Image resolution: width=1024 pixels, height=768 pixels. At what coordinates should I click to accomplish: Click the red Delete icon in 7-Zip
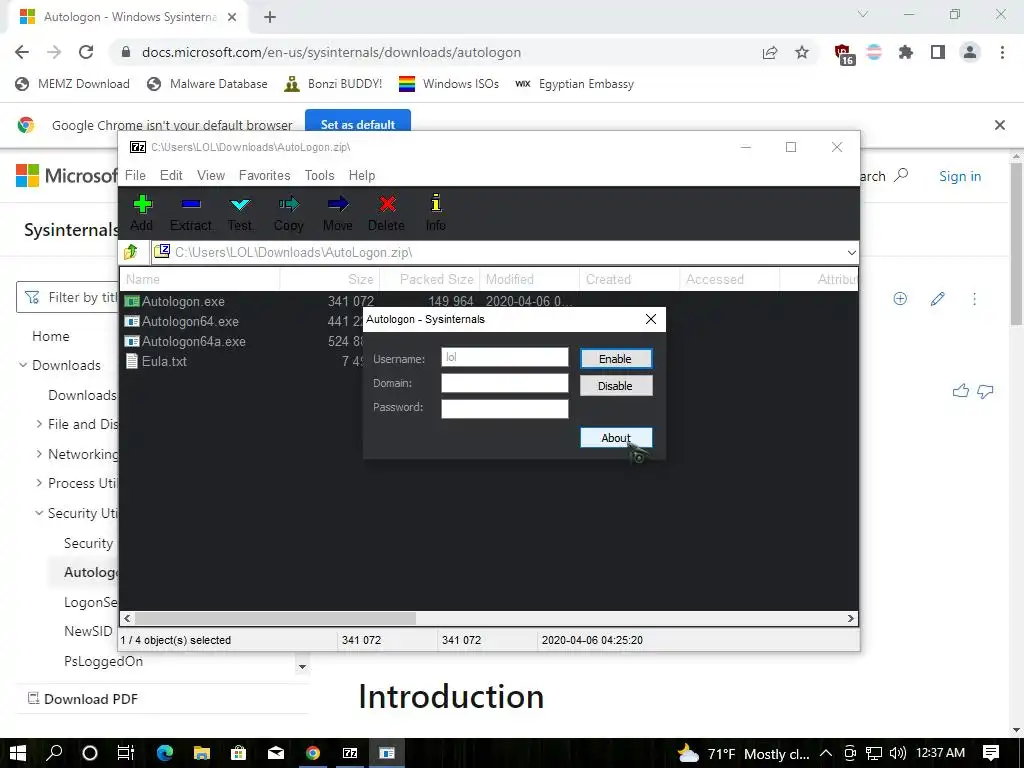coord(387,204)
